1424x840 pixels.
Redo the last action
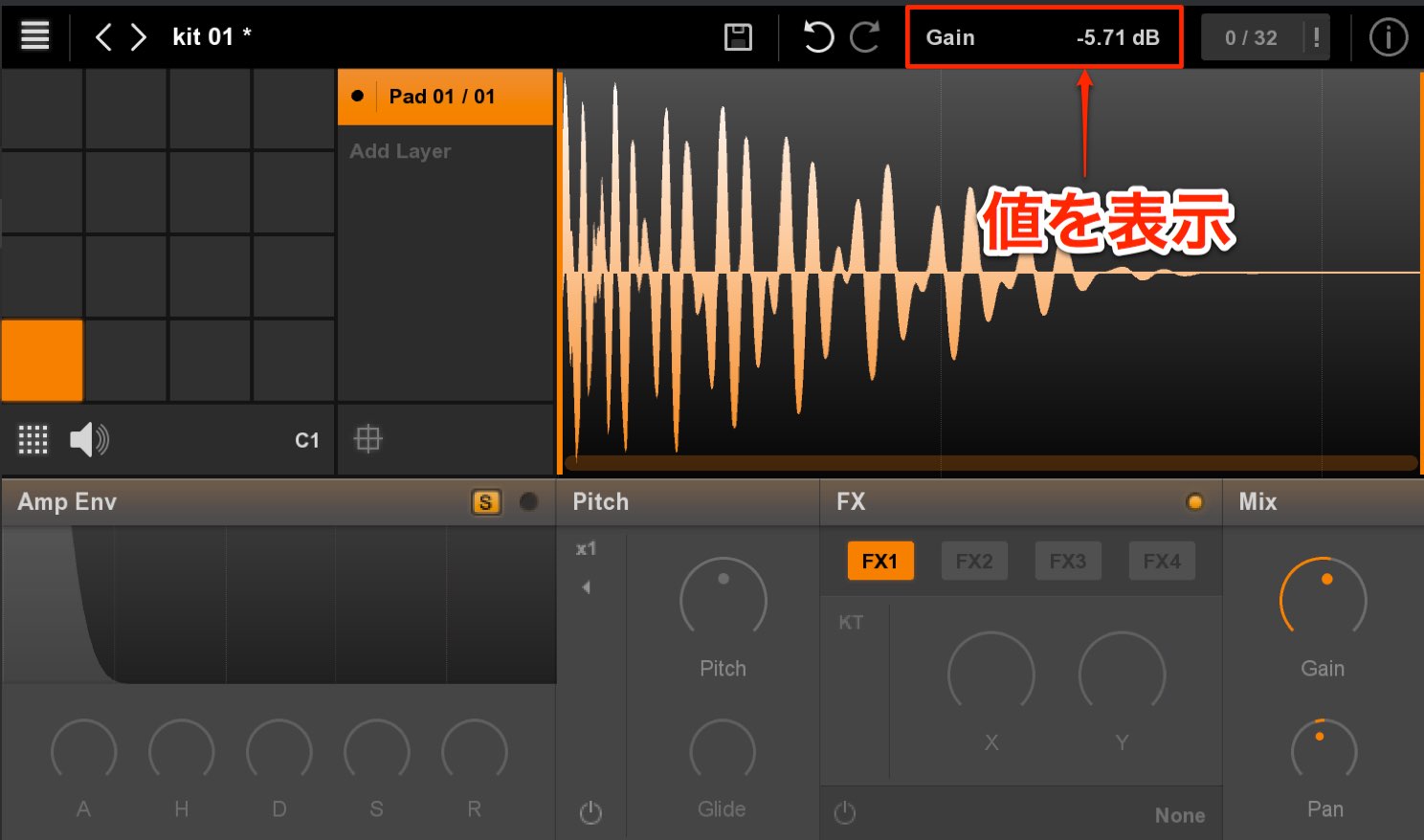[865, 37]
